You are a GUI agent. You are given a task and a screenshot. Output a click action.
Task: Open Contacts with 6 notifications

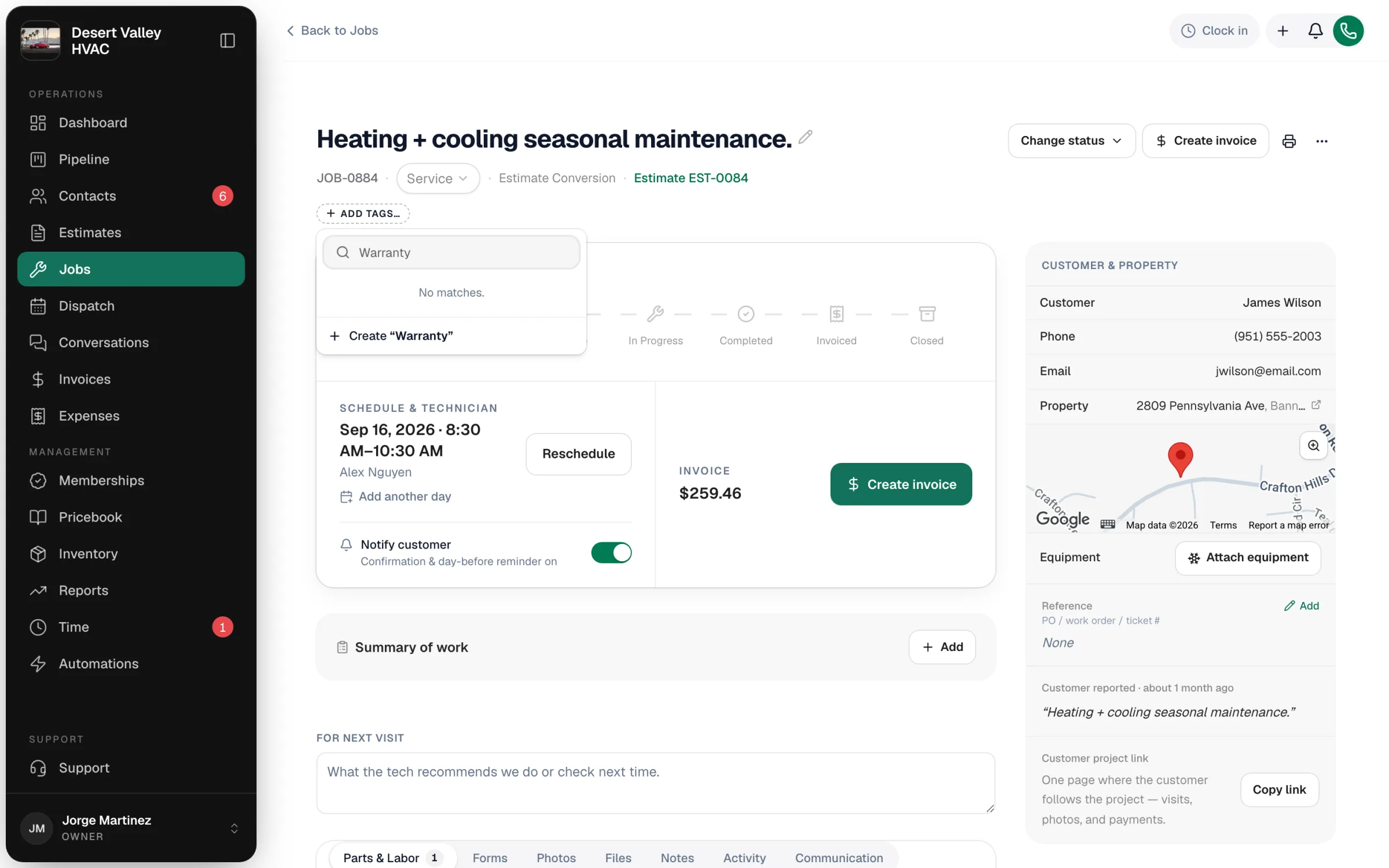[x=131, y=196]
